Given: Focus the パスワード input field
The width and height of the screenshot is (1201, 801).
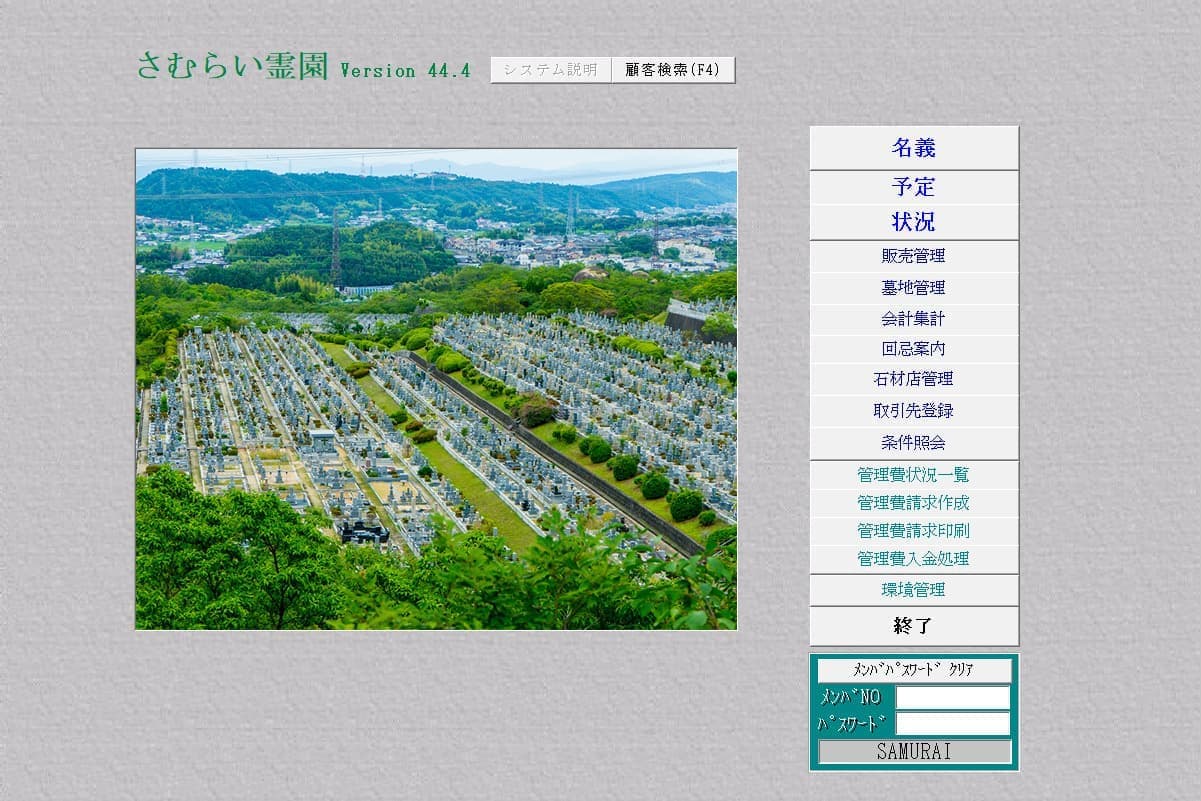Looking at the screenshot, I should [953, 723].
